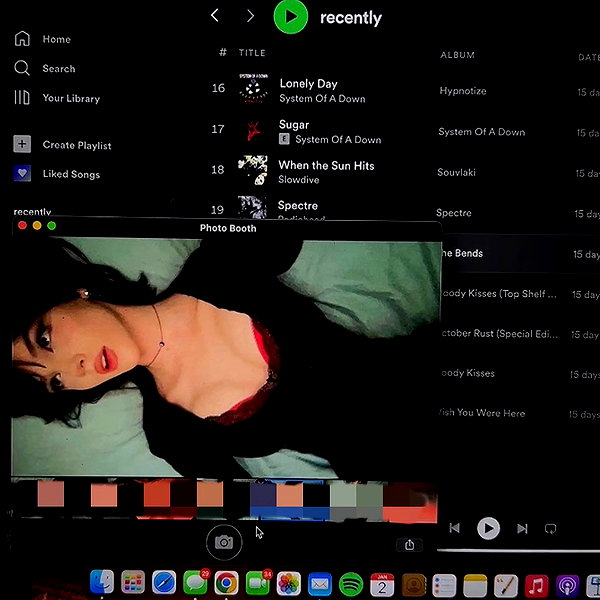Open System Of A Down album link
This screenshot has width=600, height=600.
coord(482,132)
